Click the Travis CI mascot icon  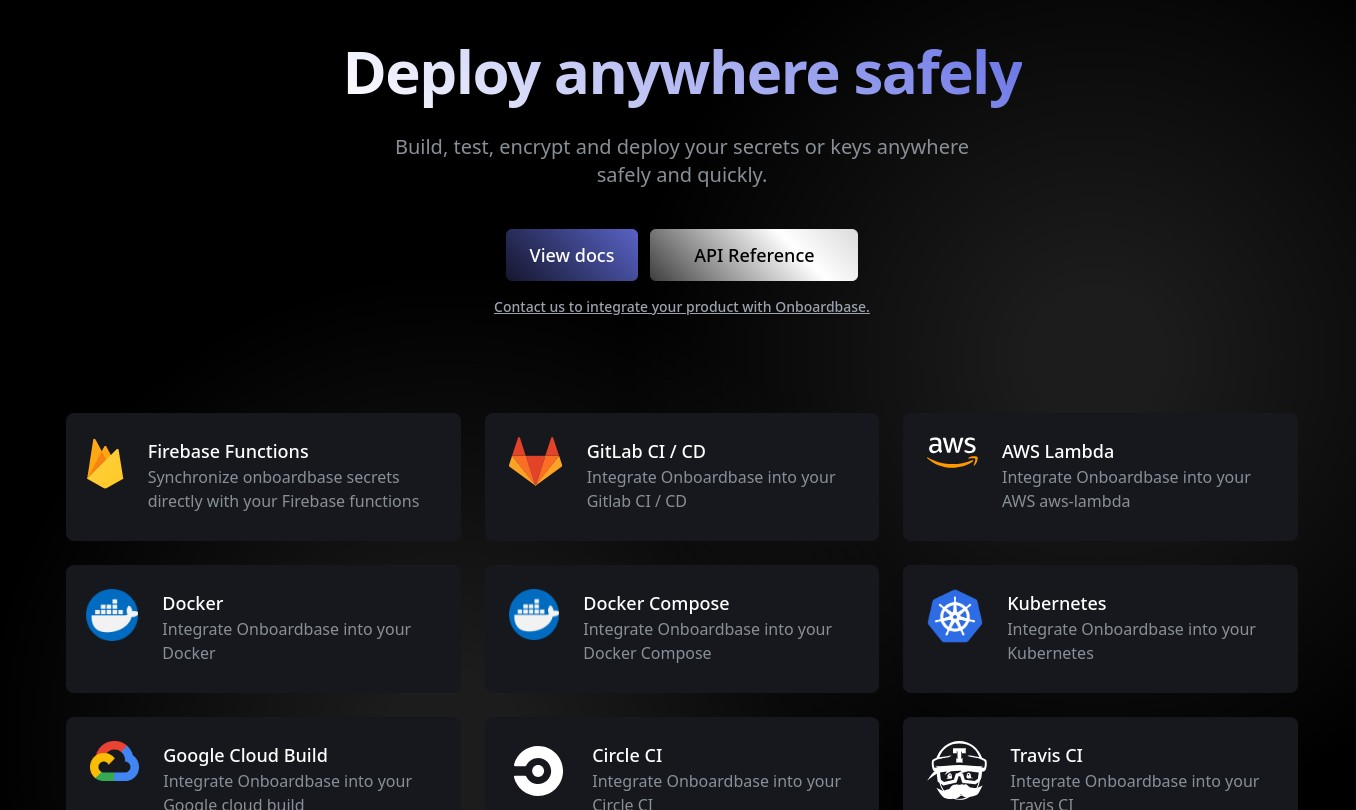[x=957, y=770]
